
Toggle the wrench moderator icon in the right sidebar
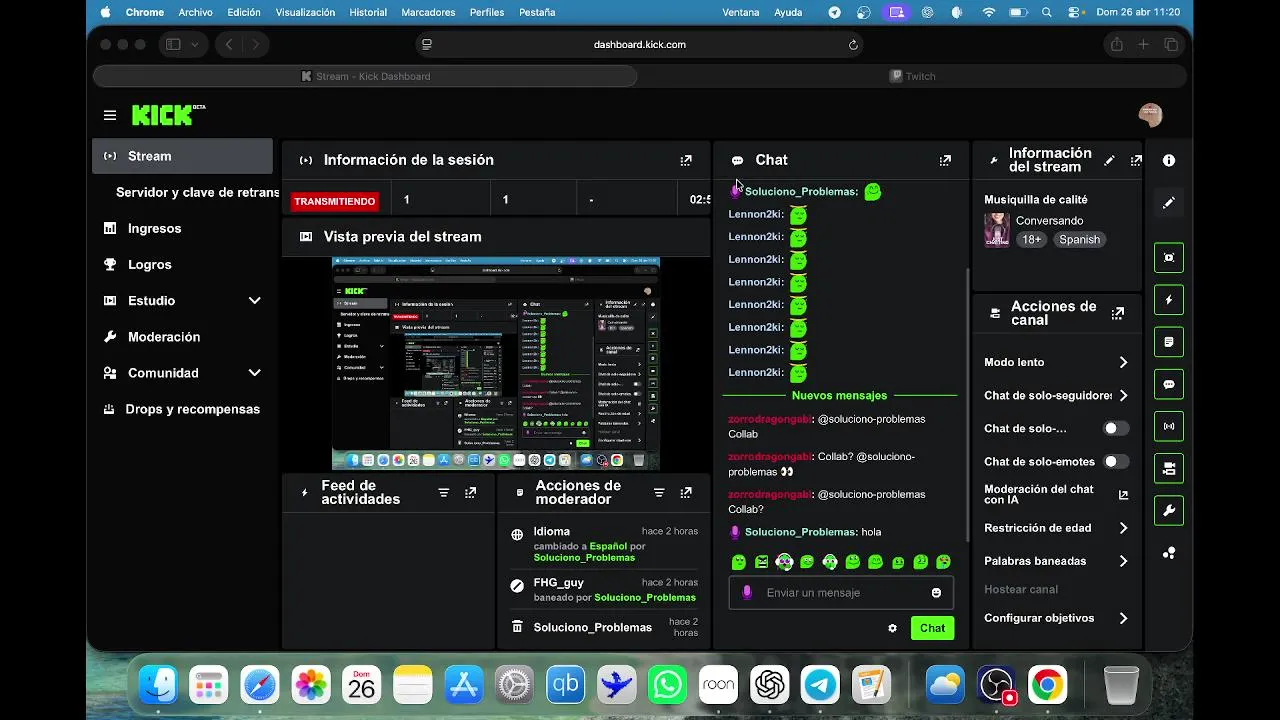(1169, 510)
